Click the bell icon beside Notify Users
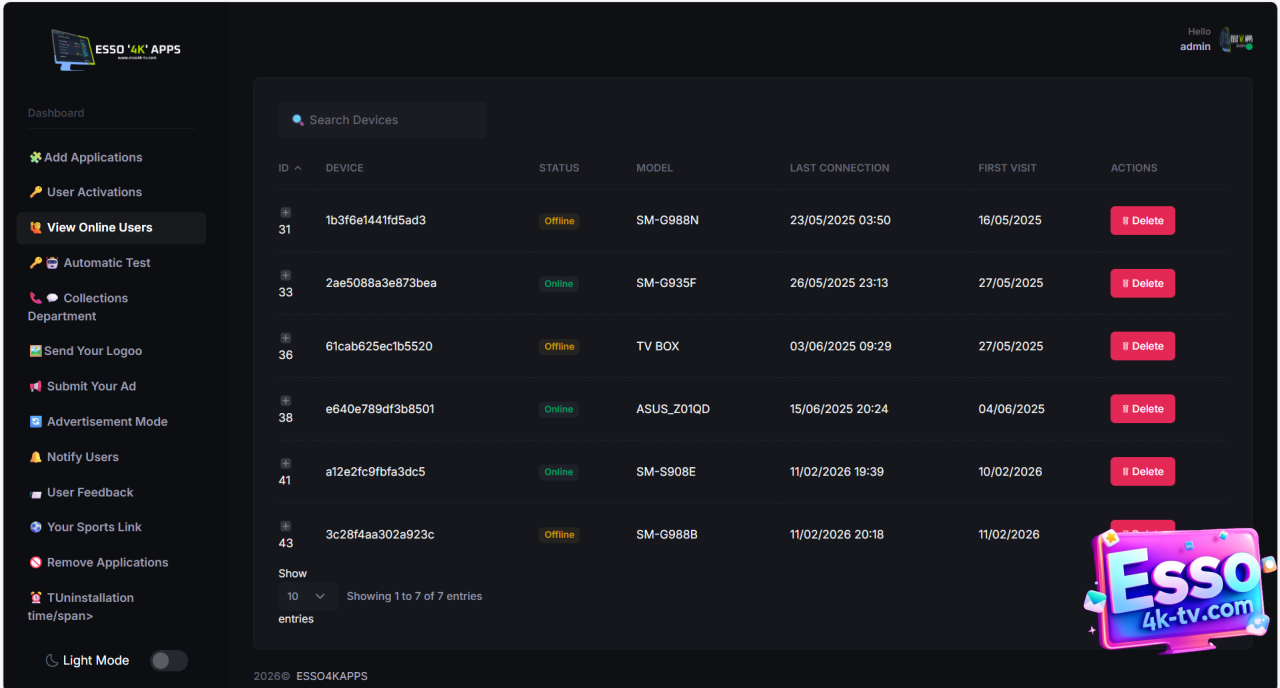Image resolution: width=1280 pixels, height=688 pixels. tap(36, 457)
